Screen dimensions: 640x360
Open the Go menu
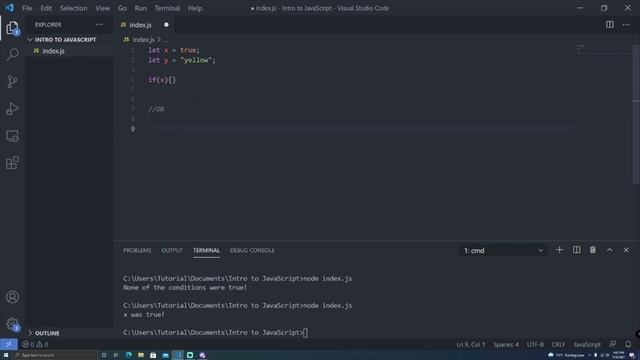[x=122, y=8]
